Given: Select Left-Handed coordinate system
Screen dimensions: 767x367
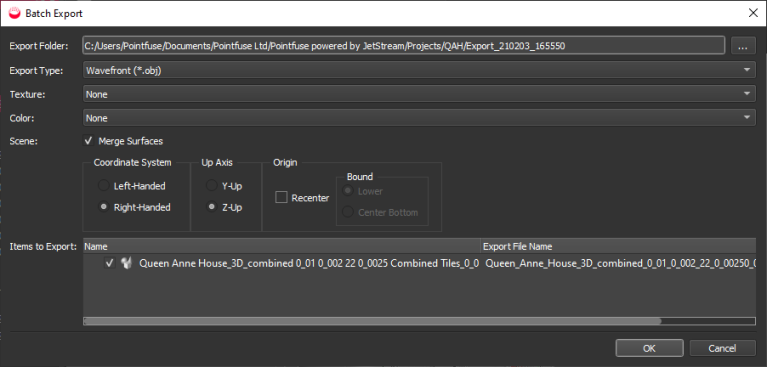Looking at the screenshot, I should pos(103,186).
